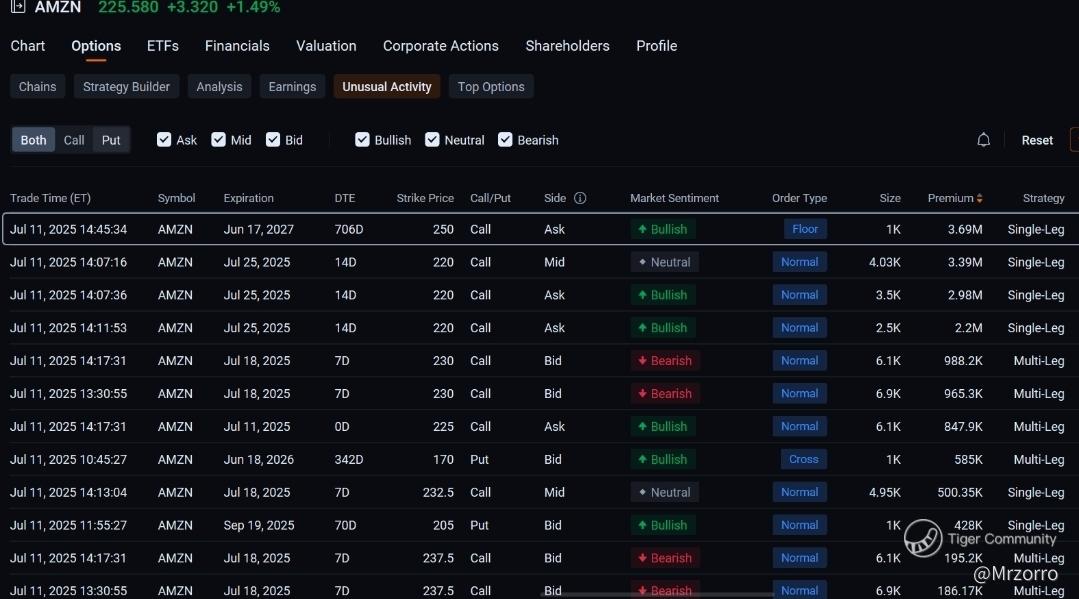Click the Market Sentiment column header
The height and width of the screenshot is (599, 1079).
(x=674, y=198)
